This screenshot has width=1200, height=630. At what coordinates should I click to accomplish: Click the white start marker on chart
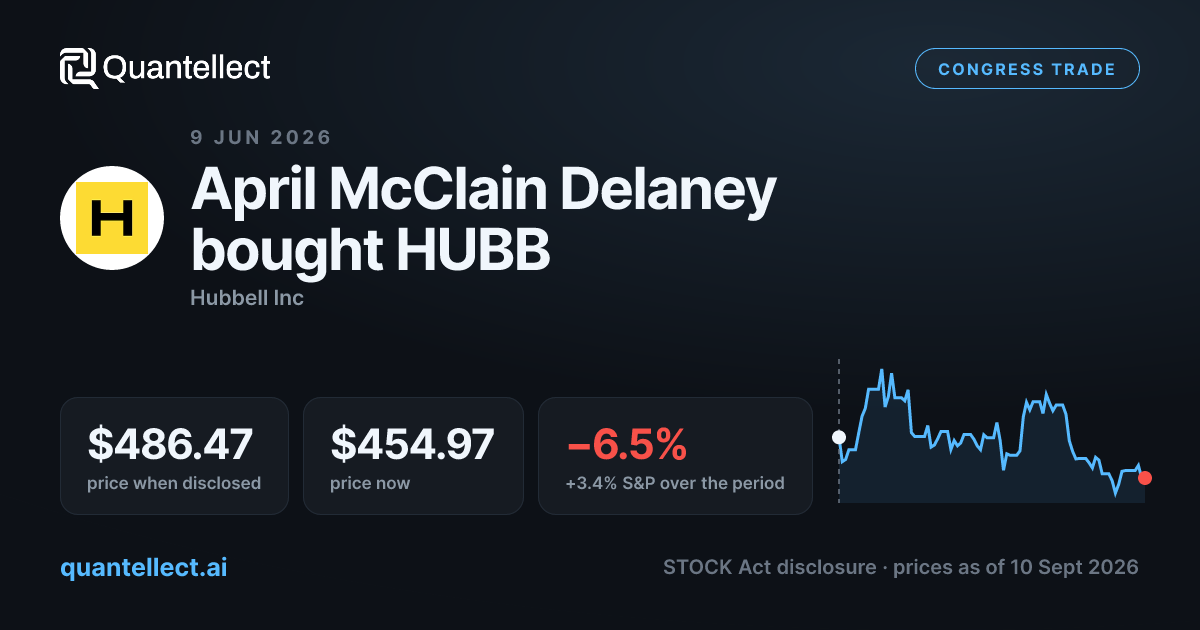839,437
